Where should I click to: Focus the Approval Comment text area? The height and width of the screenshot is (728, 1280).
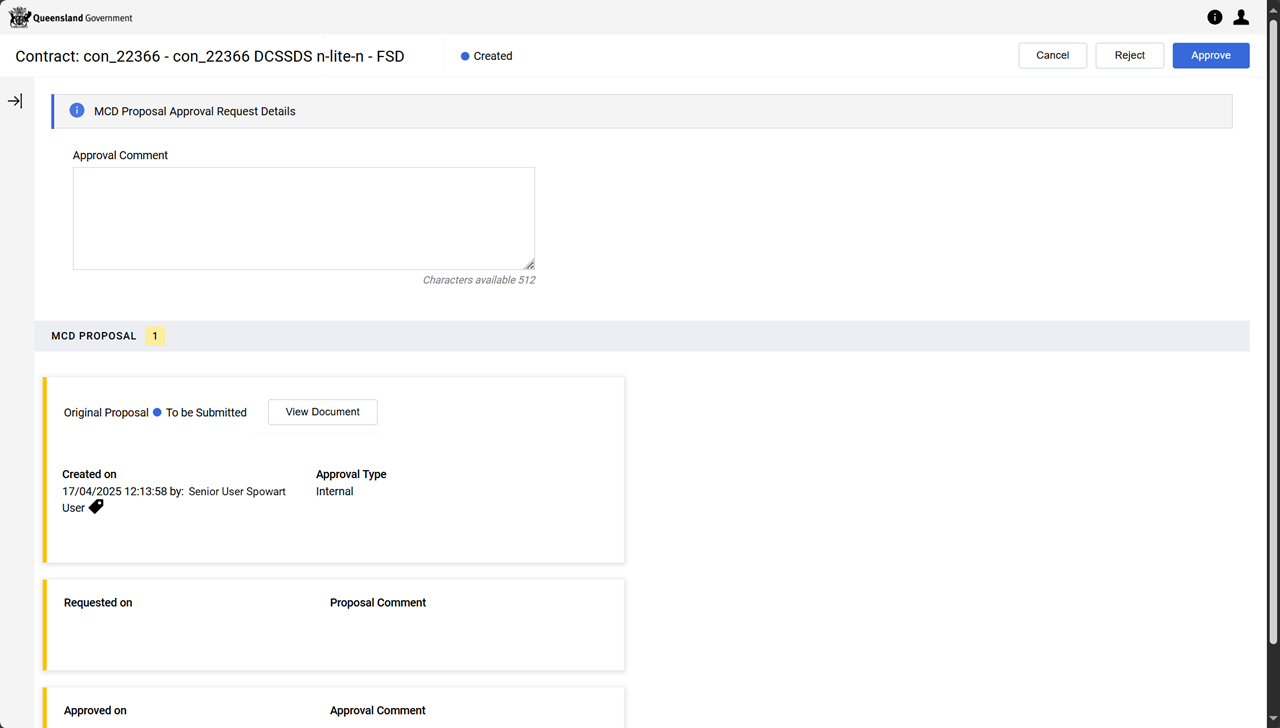tap(303, 218)
